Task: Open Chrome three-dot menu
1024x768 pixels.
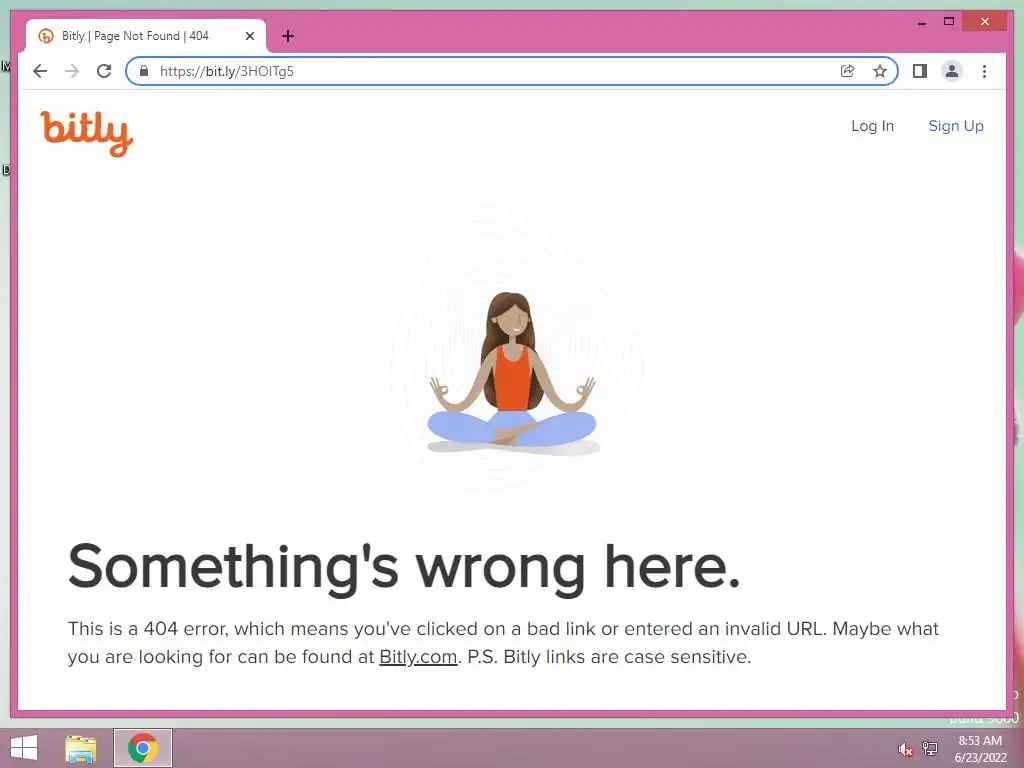Action: (x=984, y=71)
